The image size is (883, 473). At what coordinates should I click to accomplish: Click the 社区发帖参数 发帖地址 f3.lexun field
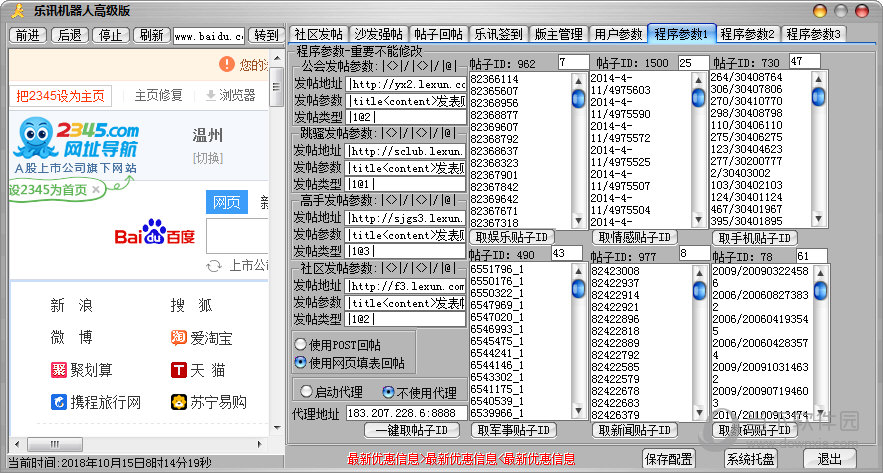coord(406,286)
